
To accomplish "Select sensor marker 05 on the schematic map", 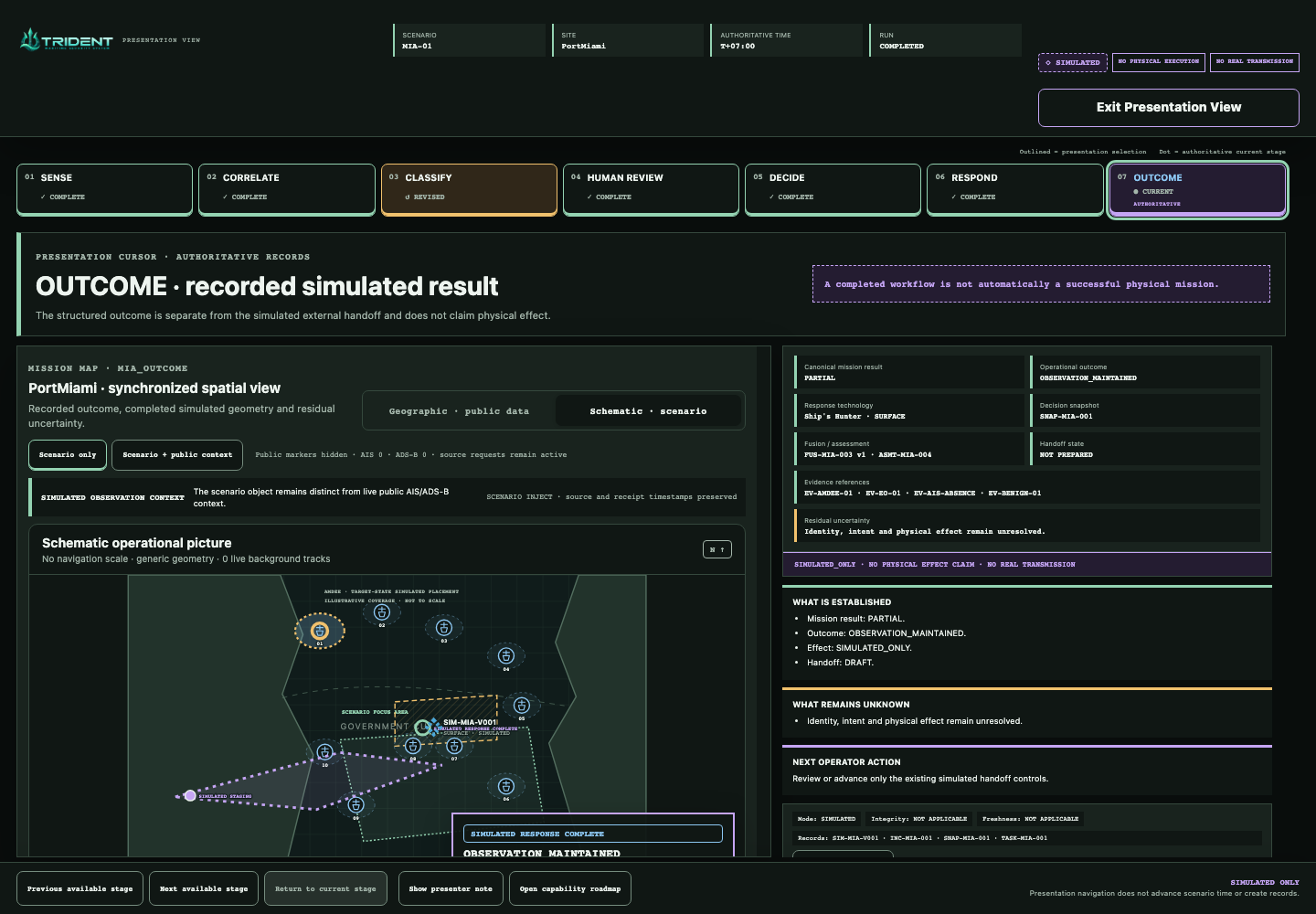I will coord(522,706).
